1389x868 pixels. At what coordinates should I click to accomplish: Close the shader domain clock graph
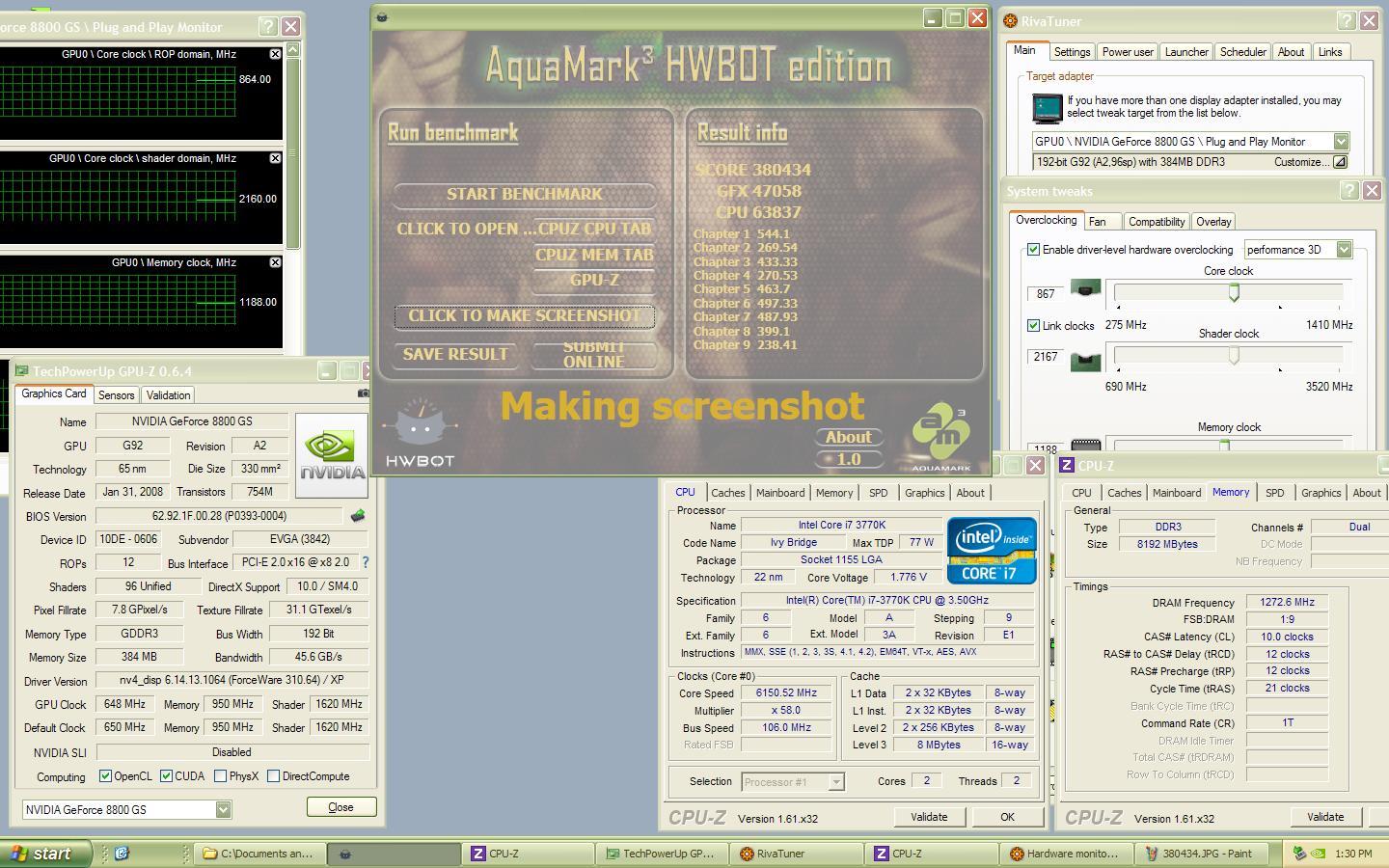click(275, 158)
